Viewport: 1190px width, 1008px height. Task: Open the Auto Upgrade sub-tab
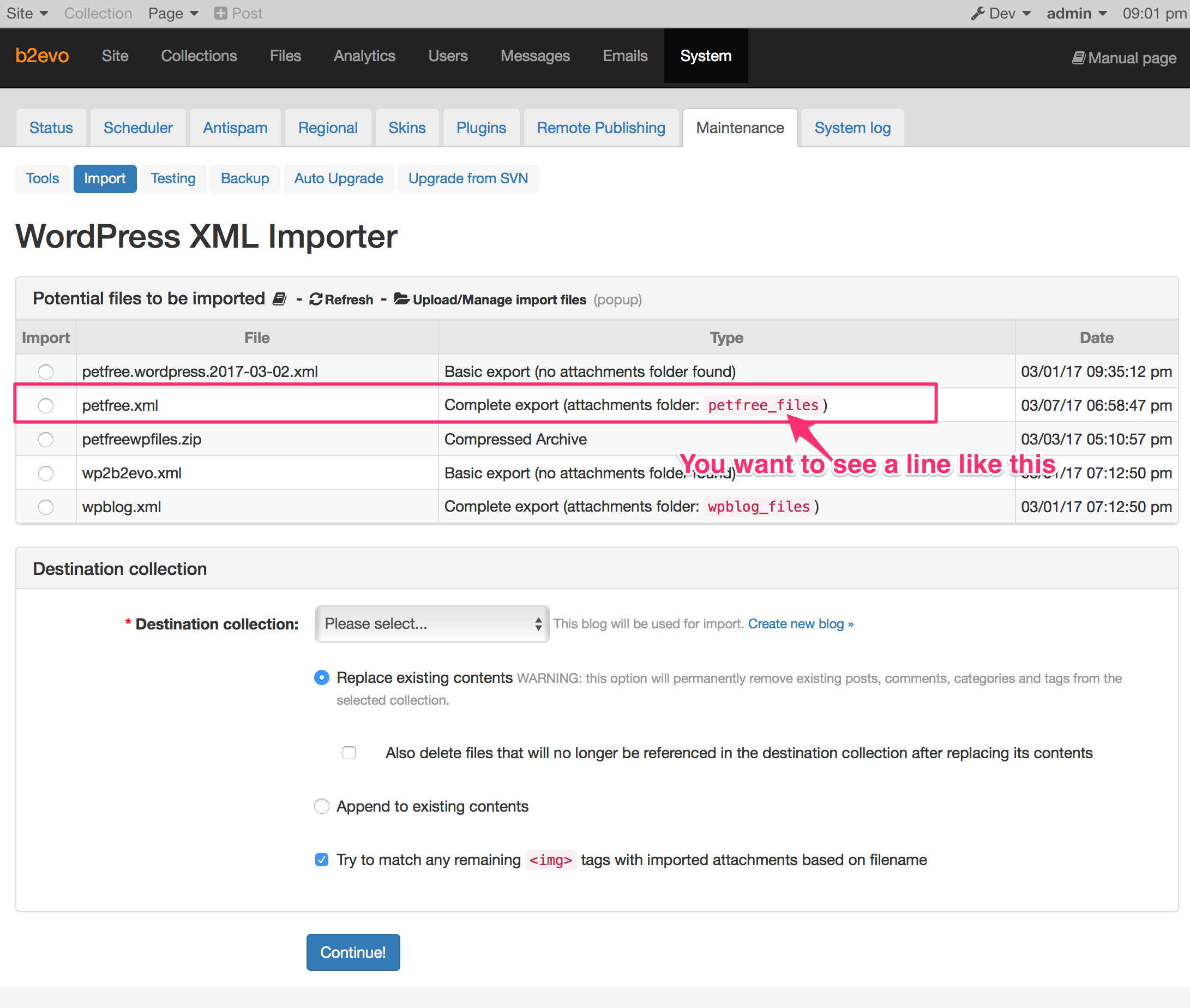(338, 179)
